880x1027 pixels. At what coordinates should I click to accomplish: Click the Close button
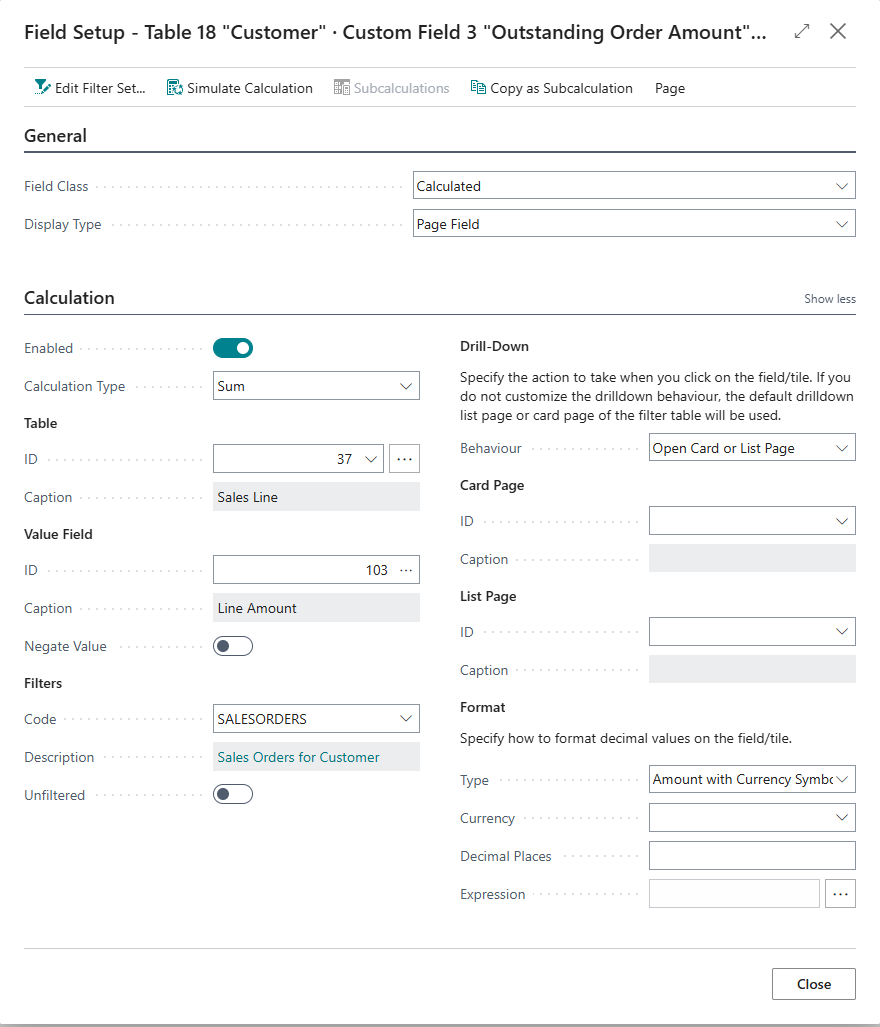(x=813, y=984)
